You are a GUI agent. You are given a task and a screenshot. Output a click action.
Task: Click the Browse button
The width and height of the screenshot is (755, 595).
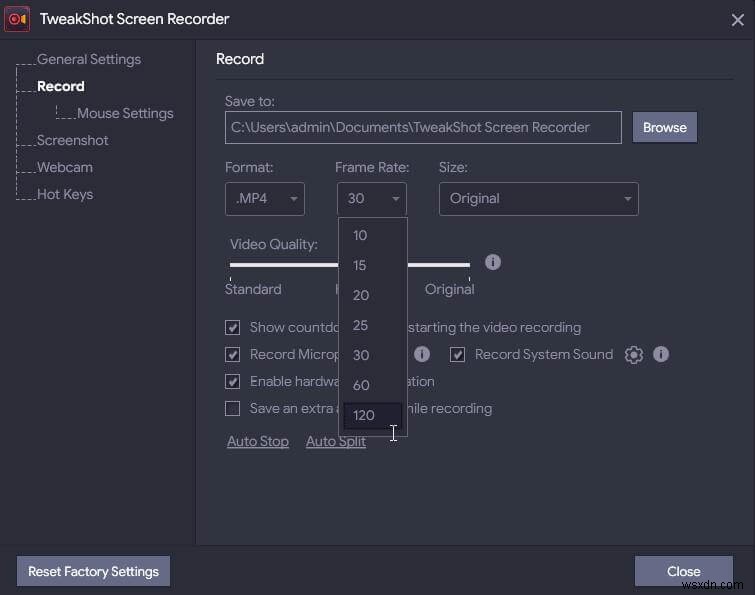click(x=665, y=128)
